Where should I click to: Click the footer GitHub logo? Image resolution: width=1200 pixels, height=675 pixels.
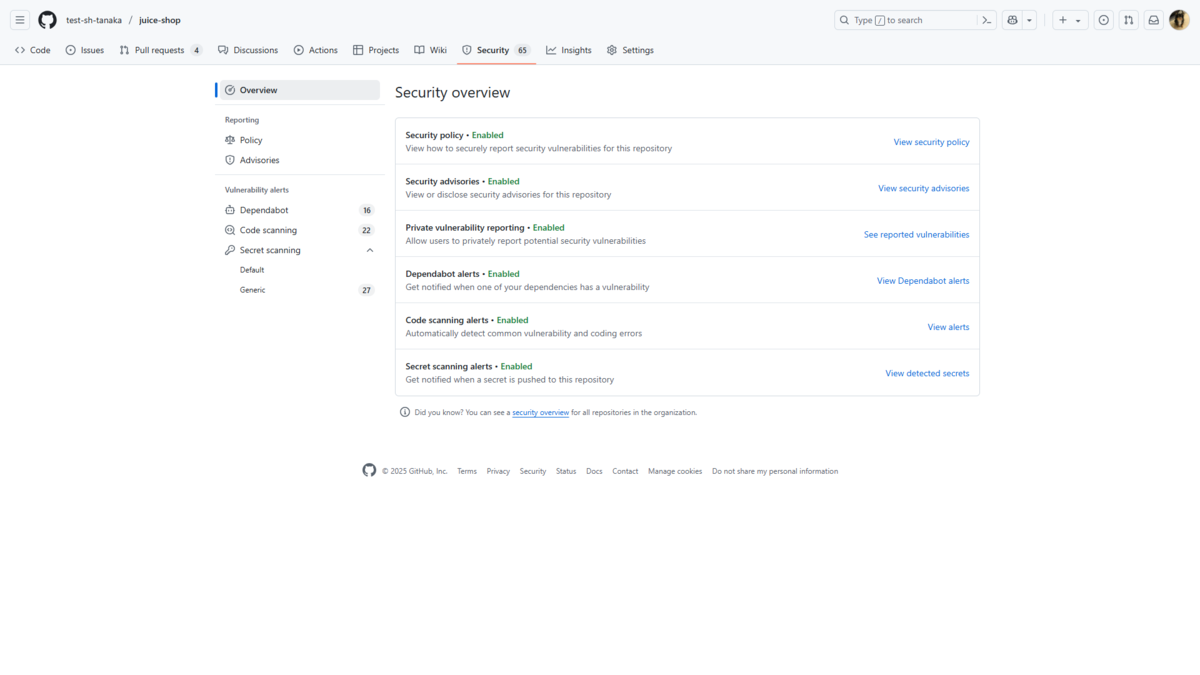369,470
